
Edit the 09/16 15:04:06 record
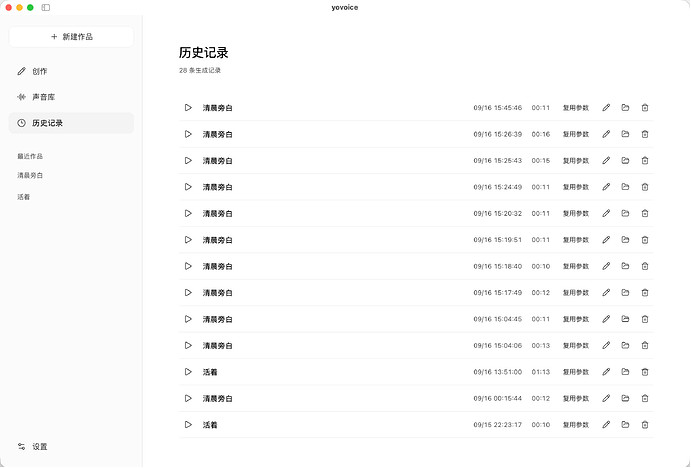coord(606,345)
